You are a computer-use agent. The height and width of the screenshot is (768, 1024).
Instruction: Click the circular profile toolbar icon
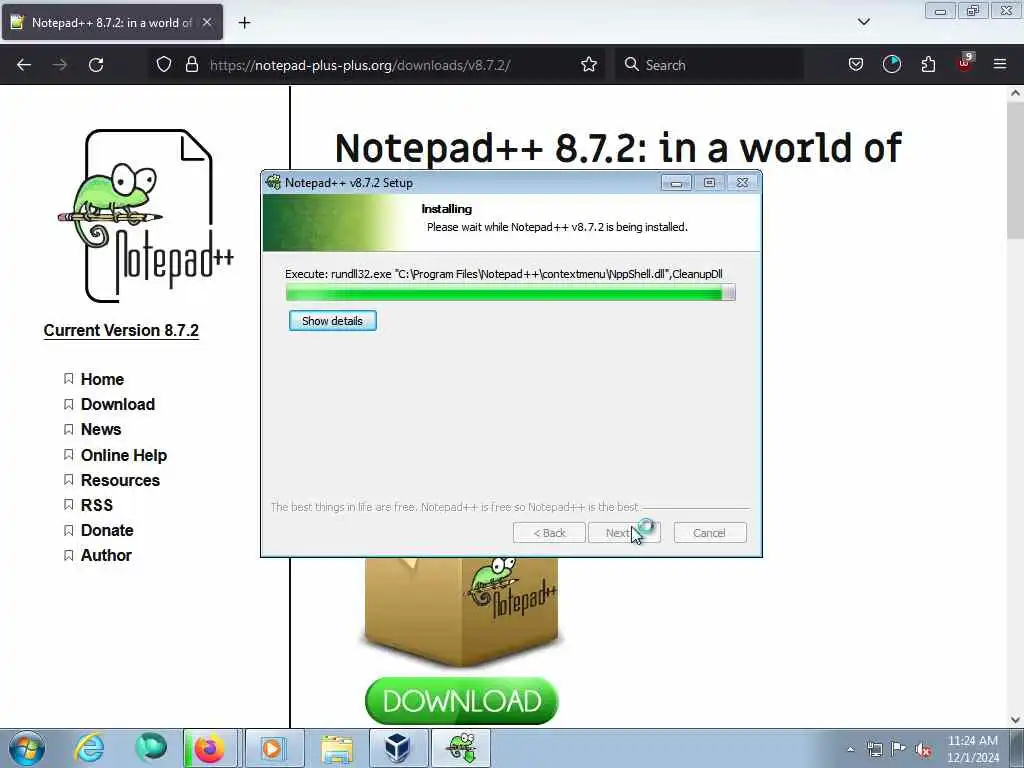[891, 65]
